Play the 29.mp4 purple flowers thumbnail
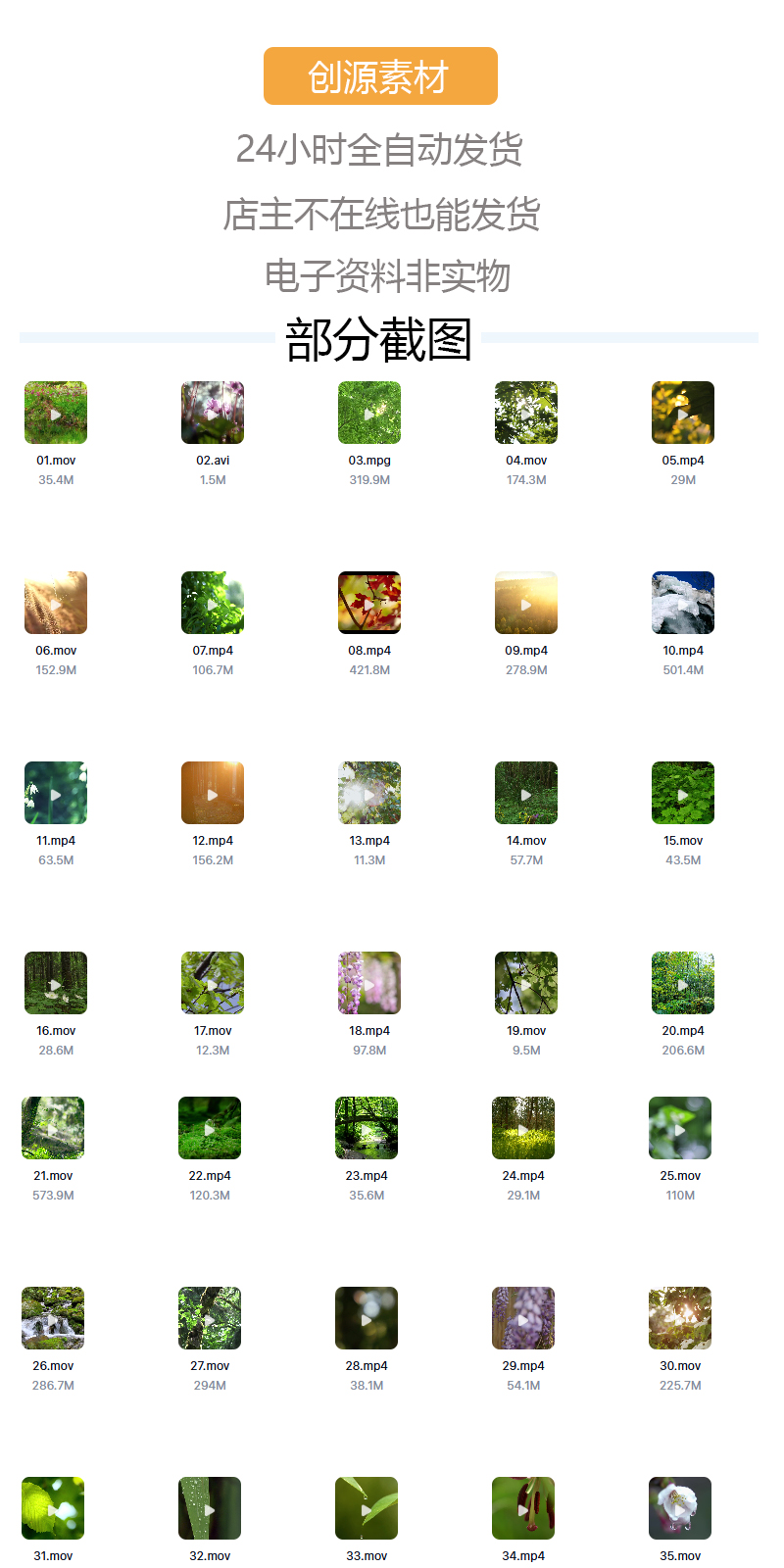The height and width of the screenshot is (1568, 784). (523, 1318)
